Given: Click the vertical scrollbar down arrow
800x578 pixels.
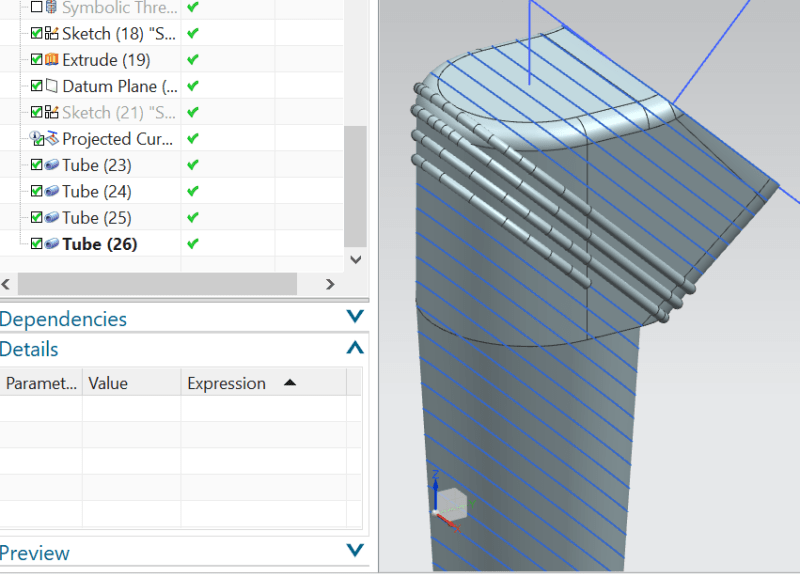Looking at the screenshot, I should click(x=356, y=259).
